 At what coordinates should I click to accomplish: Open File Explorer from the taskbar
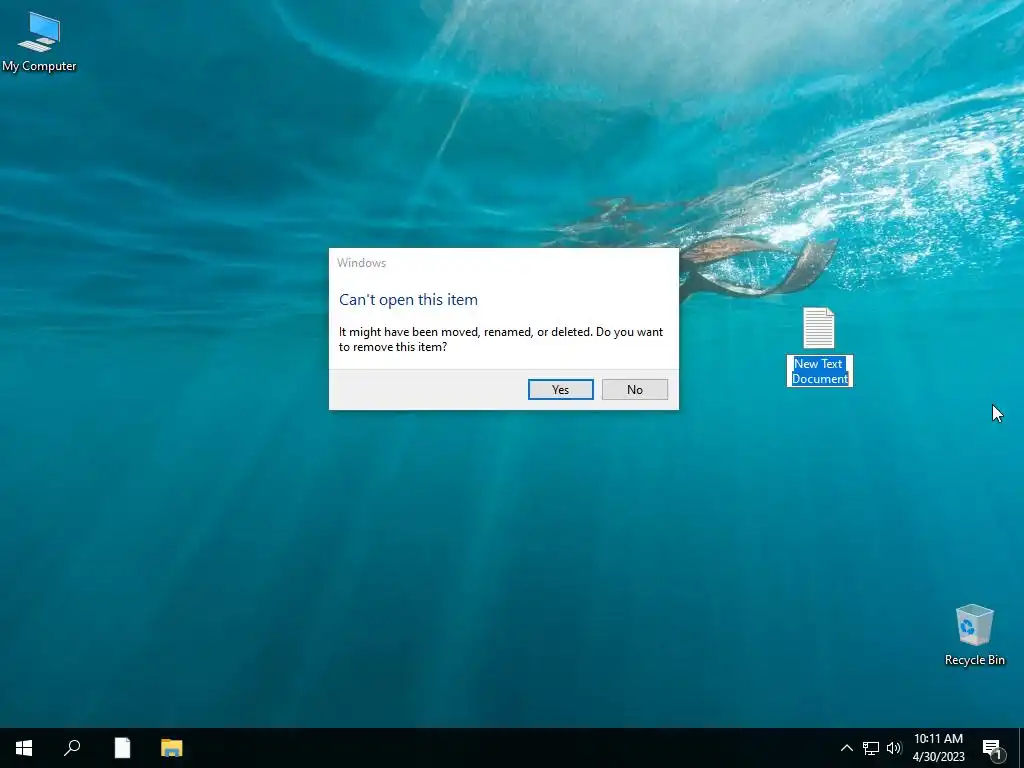click(172, 748)
